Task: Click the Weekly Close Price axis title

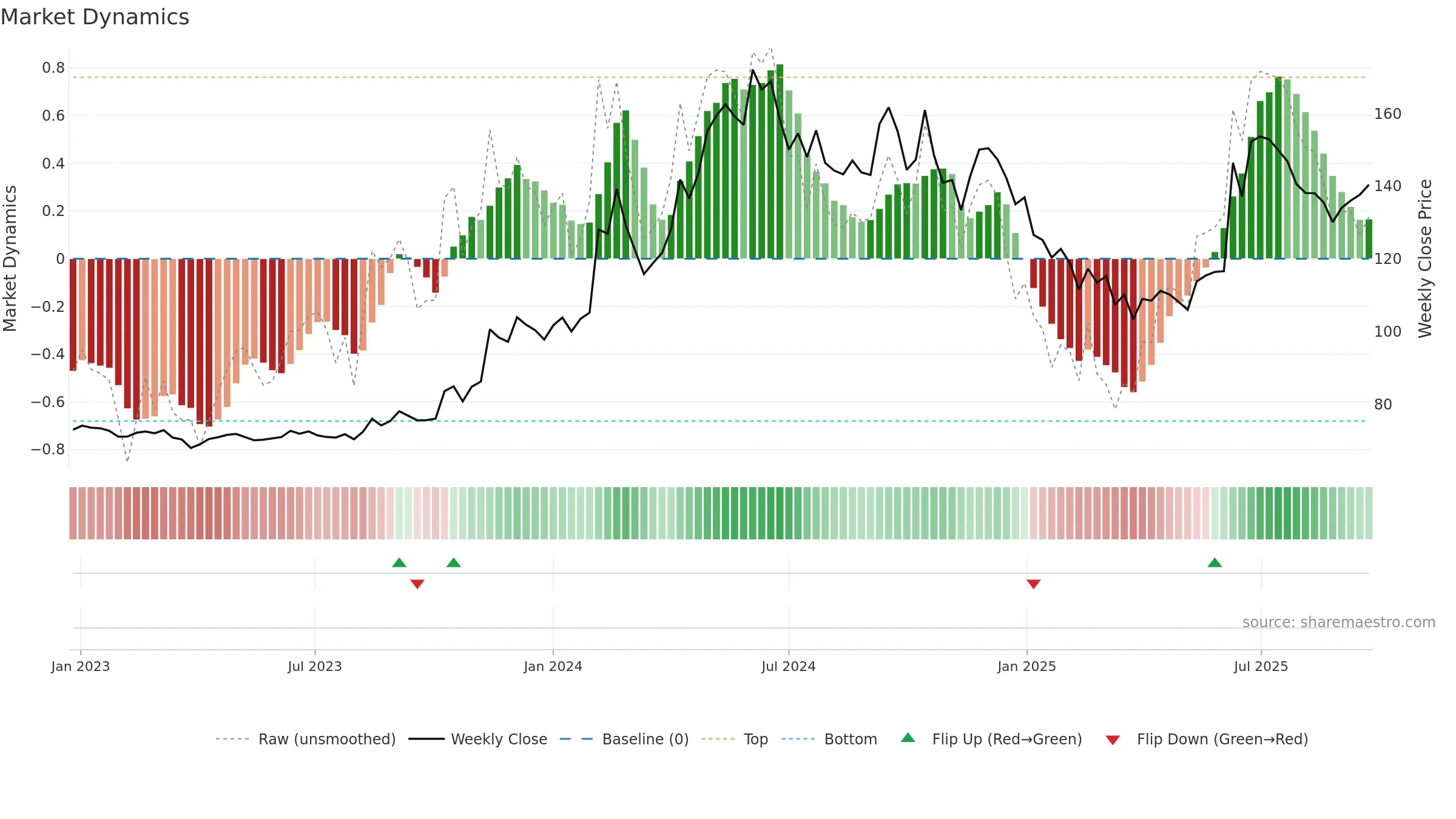Action: point(1425,258)
